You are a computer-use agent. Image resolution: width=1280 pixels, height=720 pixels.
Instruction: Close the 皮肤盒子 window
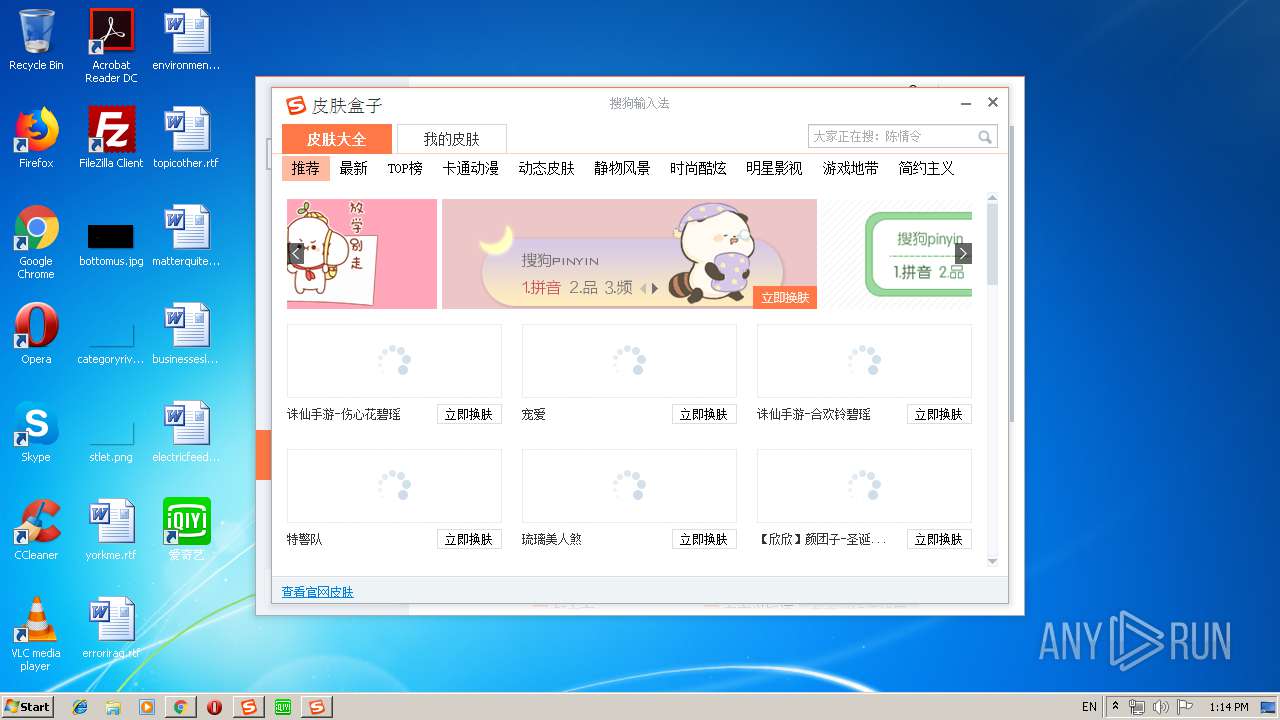coord(993,102)
